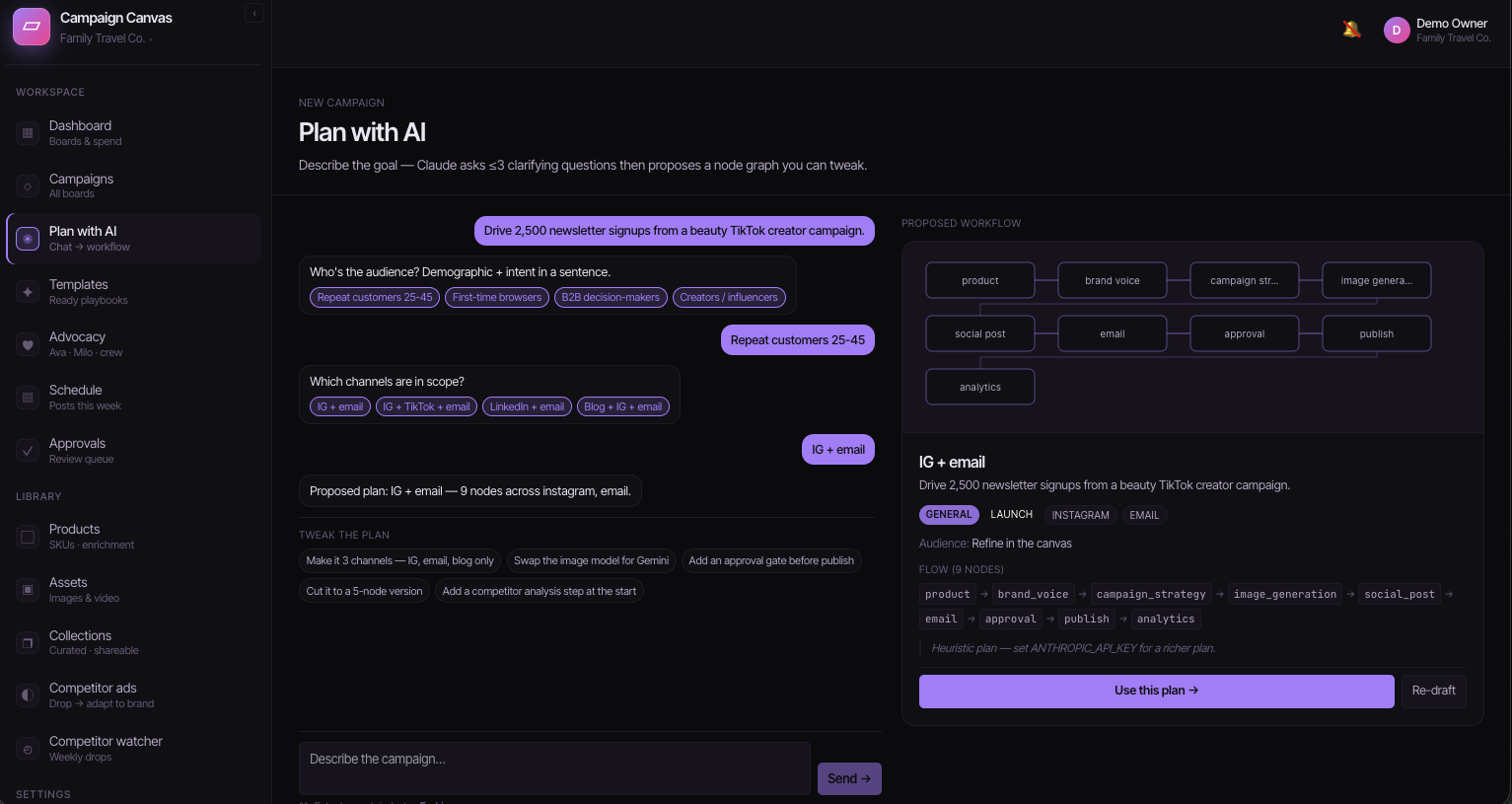
Task: Click the Collections stacked icon
Action: pos(28,643)
